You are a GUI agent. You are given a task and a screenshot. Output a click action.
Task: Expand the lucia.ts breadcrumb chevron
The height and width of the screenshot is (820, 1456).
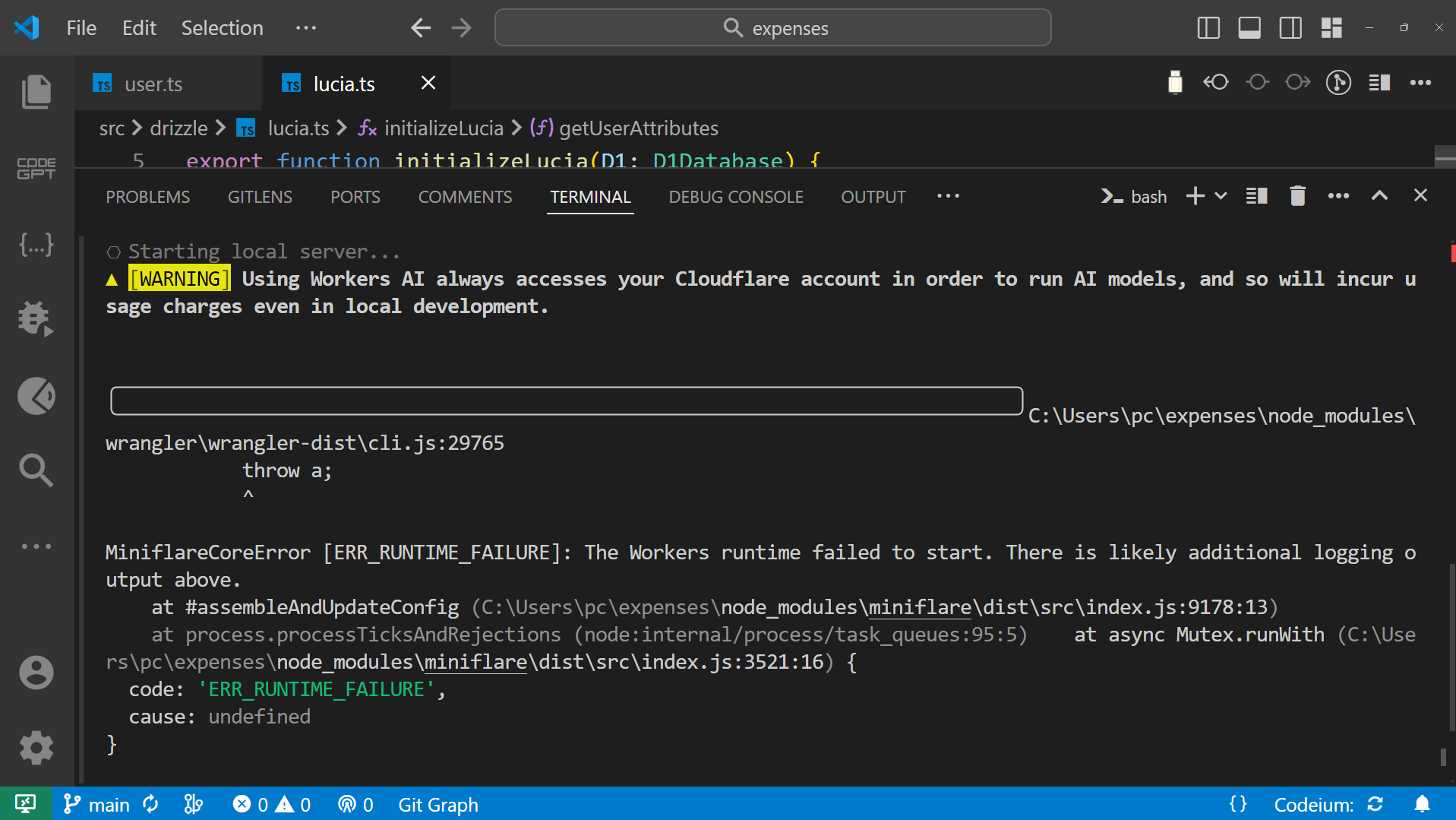pyautogui.click(x=340, y=128)
